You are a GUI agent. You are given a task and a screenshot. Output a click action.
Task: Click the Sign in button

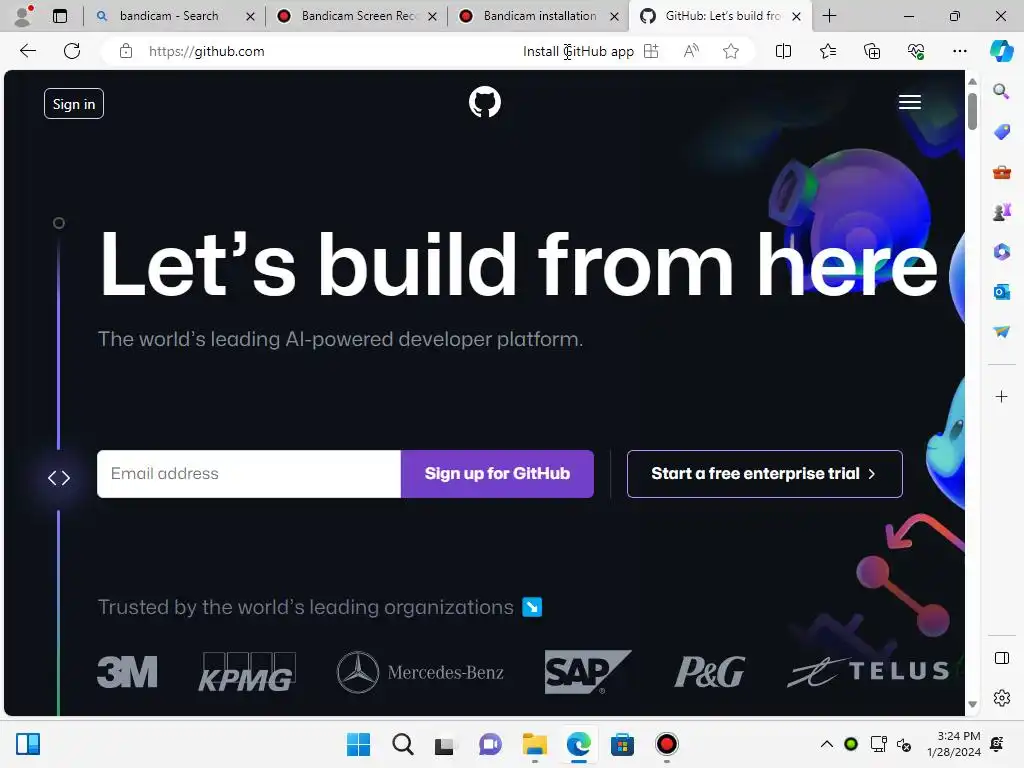tap(74, 104)
